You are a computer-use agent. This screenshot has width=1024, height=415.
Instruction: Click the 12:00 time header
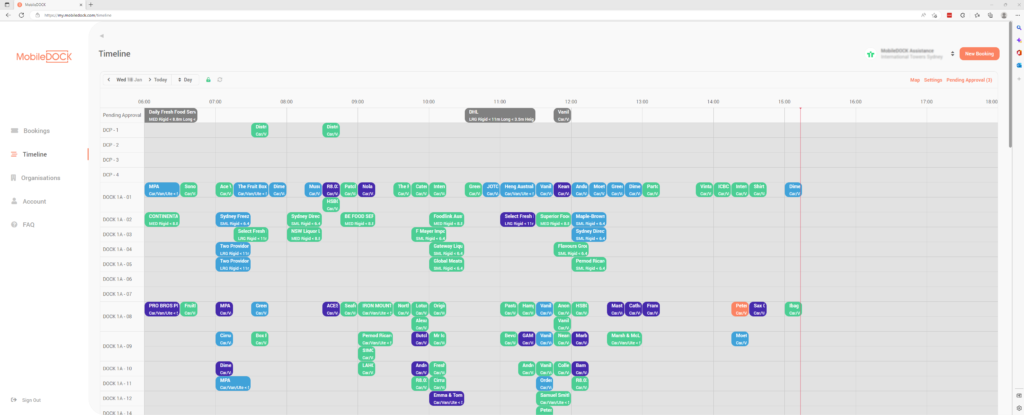[571, 102]
